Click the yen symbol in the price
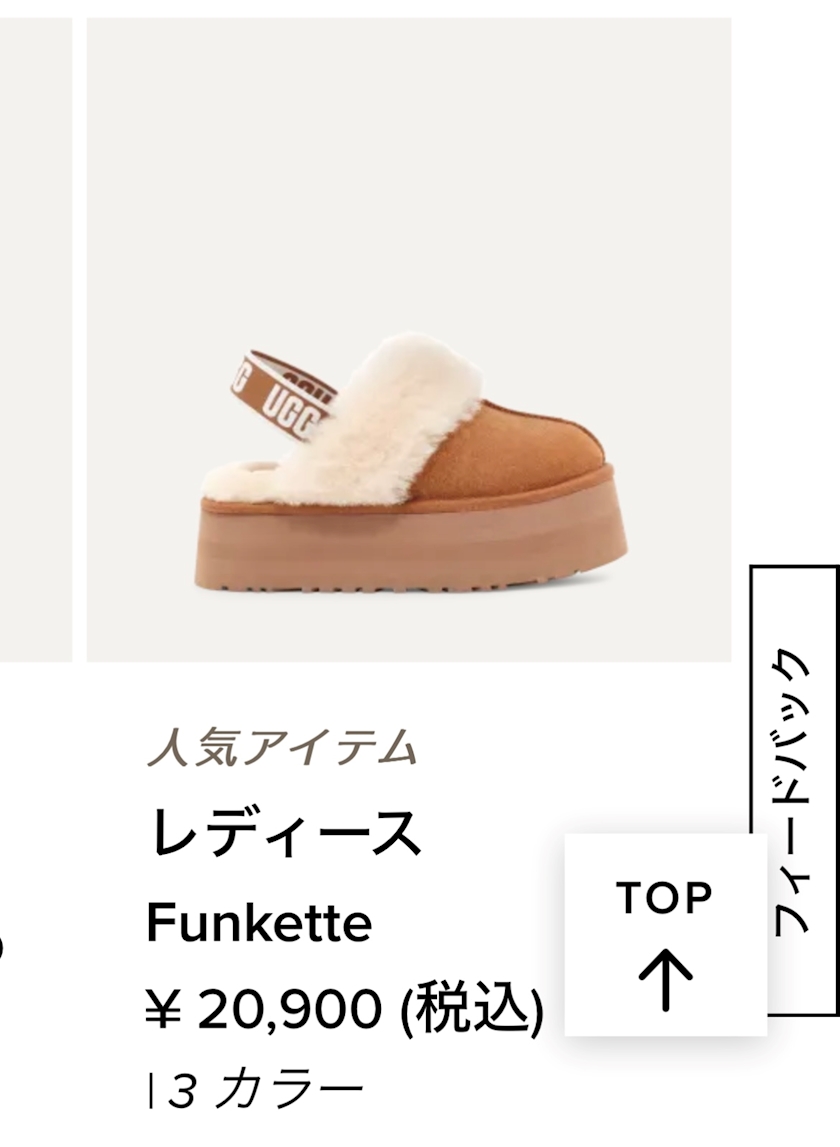Screen dimensions: 840x1147 [x=162, y=1010]
